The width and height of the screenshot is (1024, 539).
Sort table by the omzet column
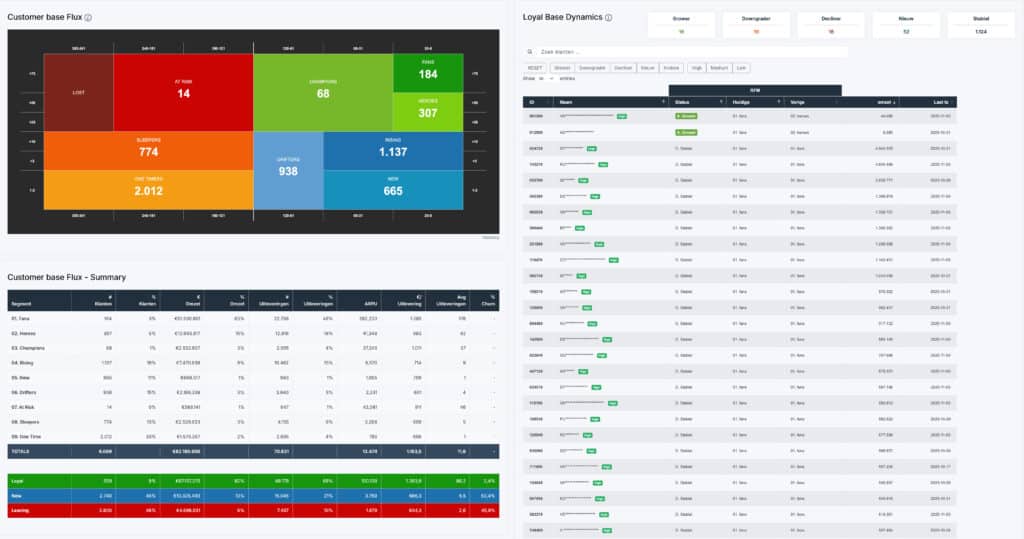click(883, 102)
